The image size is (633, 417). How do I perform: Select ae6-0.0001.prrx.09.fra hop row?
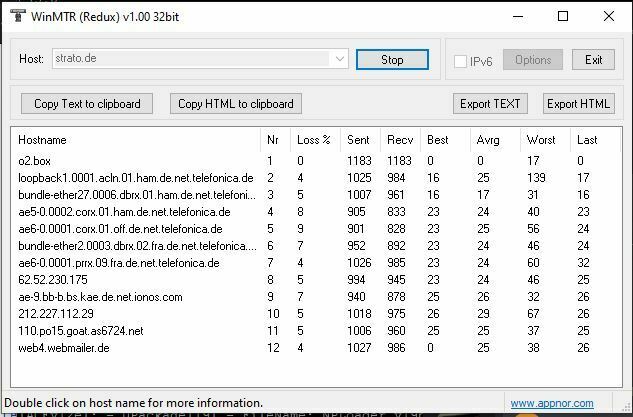coord(316,263)
